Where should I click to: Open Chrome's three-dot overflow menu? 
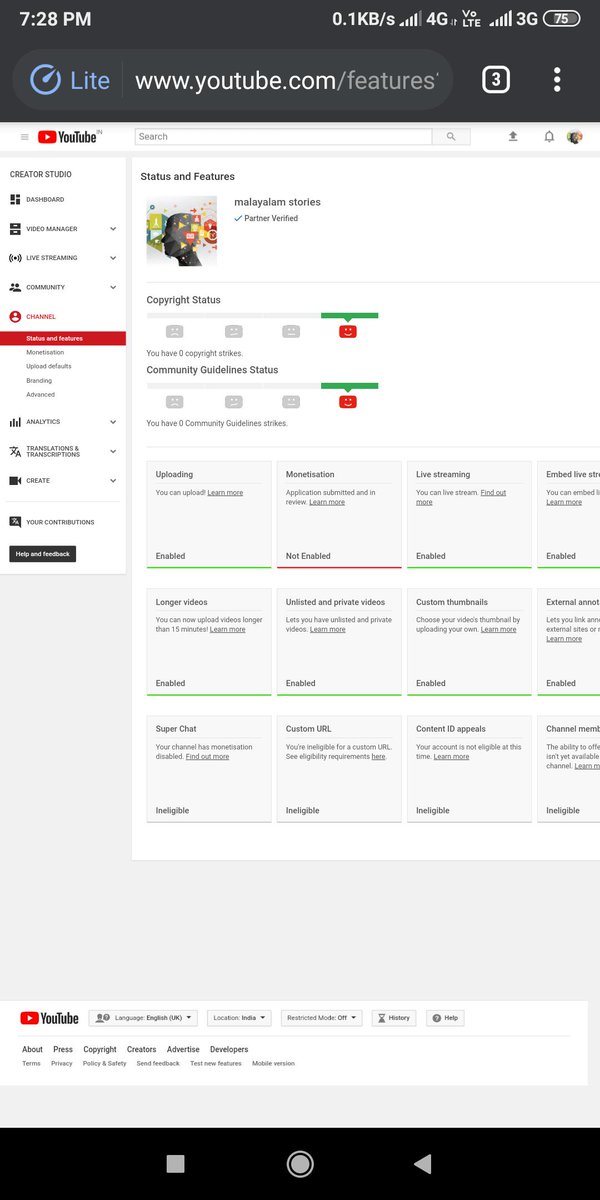tap(557, 80)
